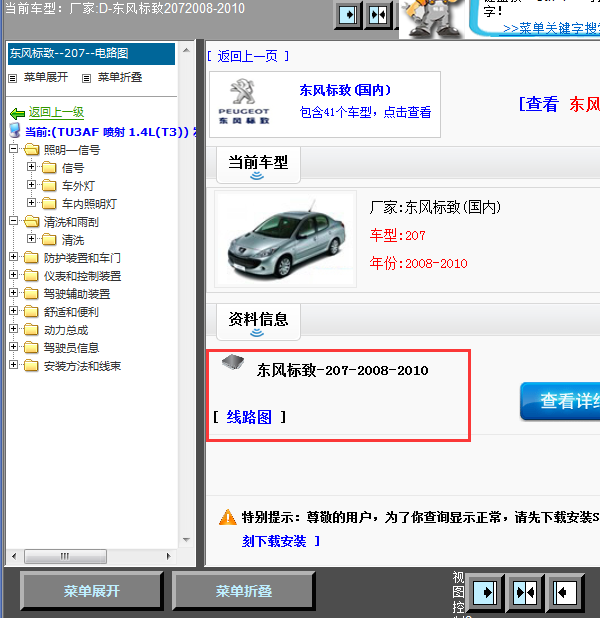Expand the 防护装置和车门 tree node
The height and width of the screenshot is (618, 600).
pos(13,257)
